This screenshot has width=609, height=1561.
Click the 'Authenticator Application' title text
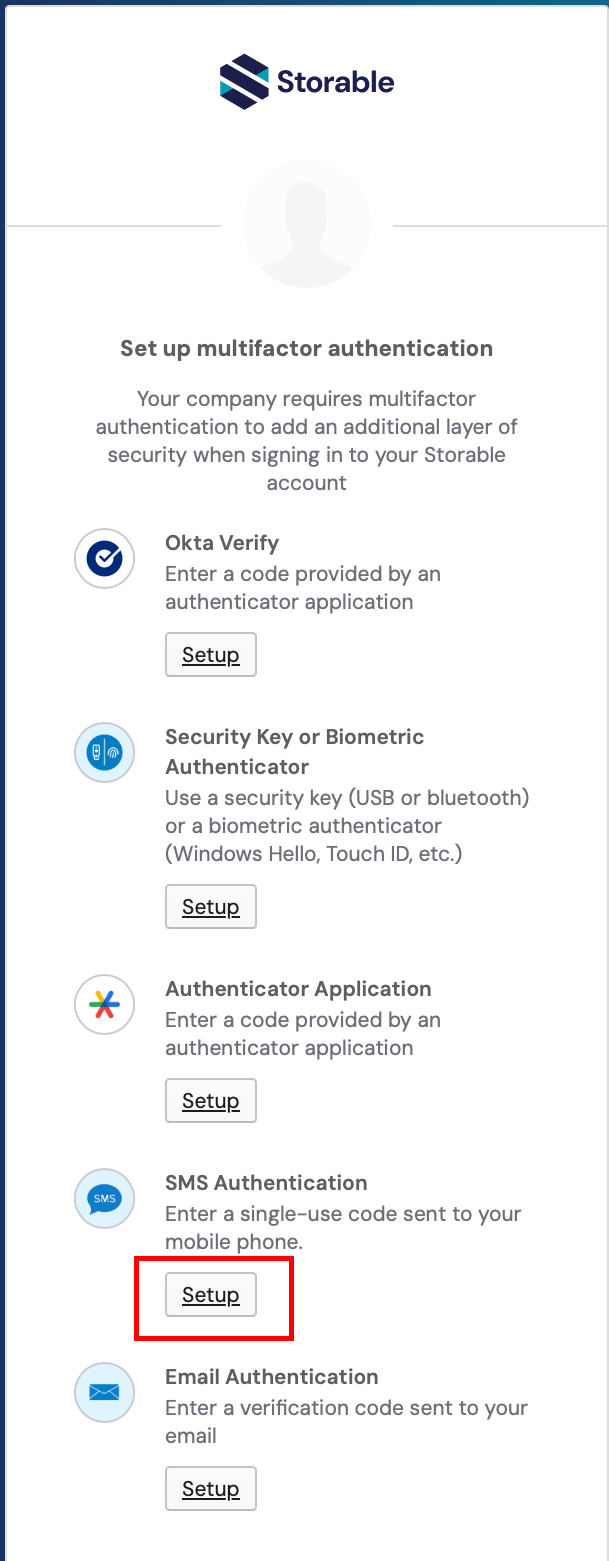pyautogui.click(x=298, y=989)
